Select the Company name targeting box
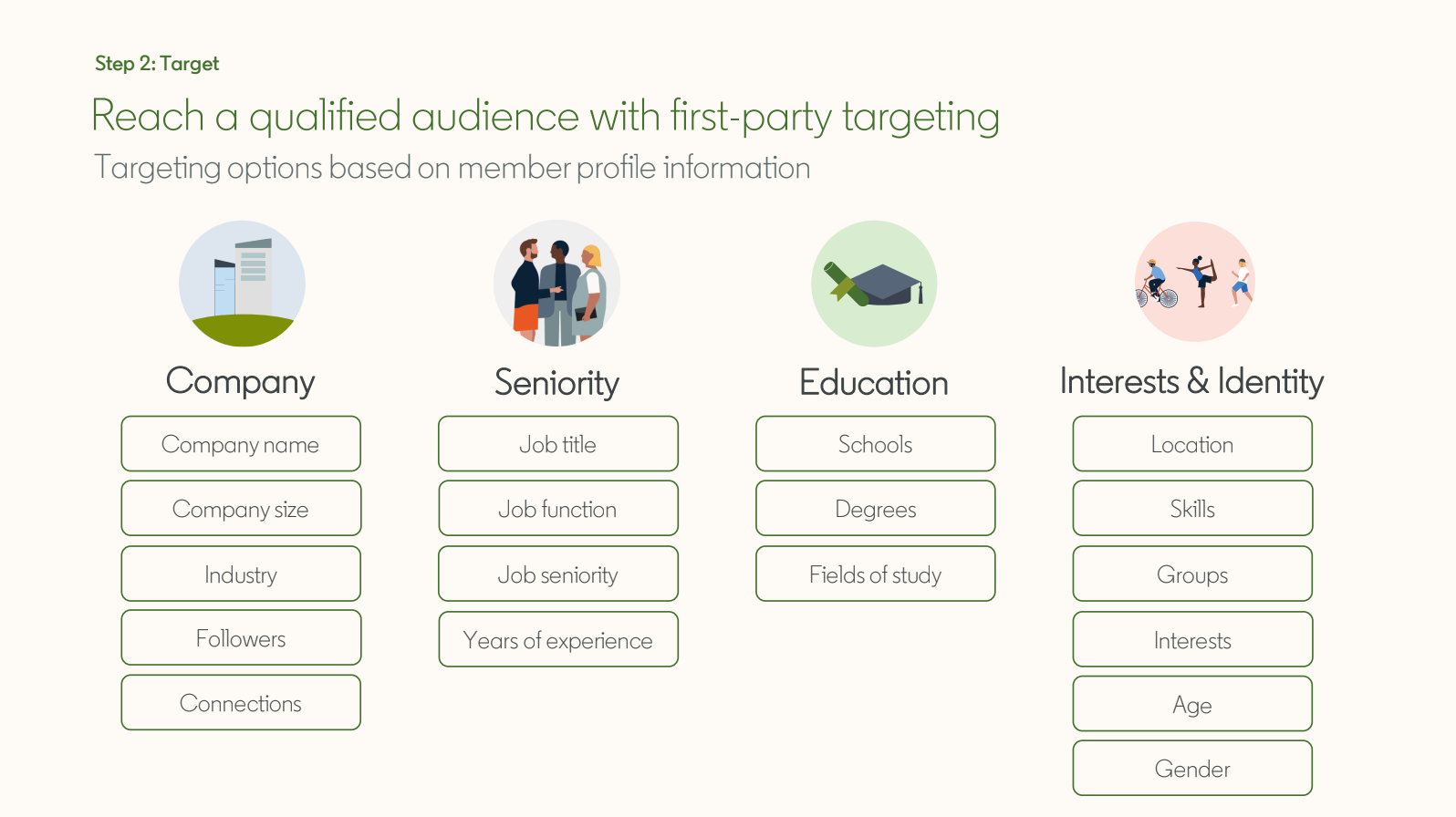Screen dimensions: 1456x817 click(x=241, y=444)
